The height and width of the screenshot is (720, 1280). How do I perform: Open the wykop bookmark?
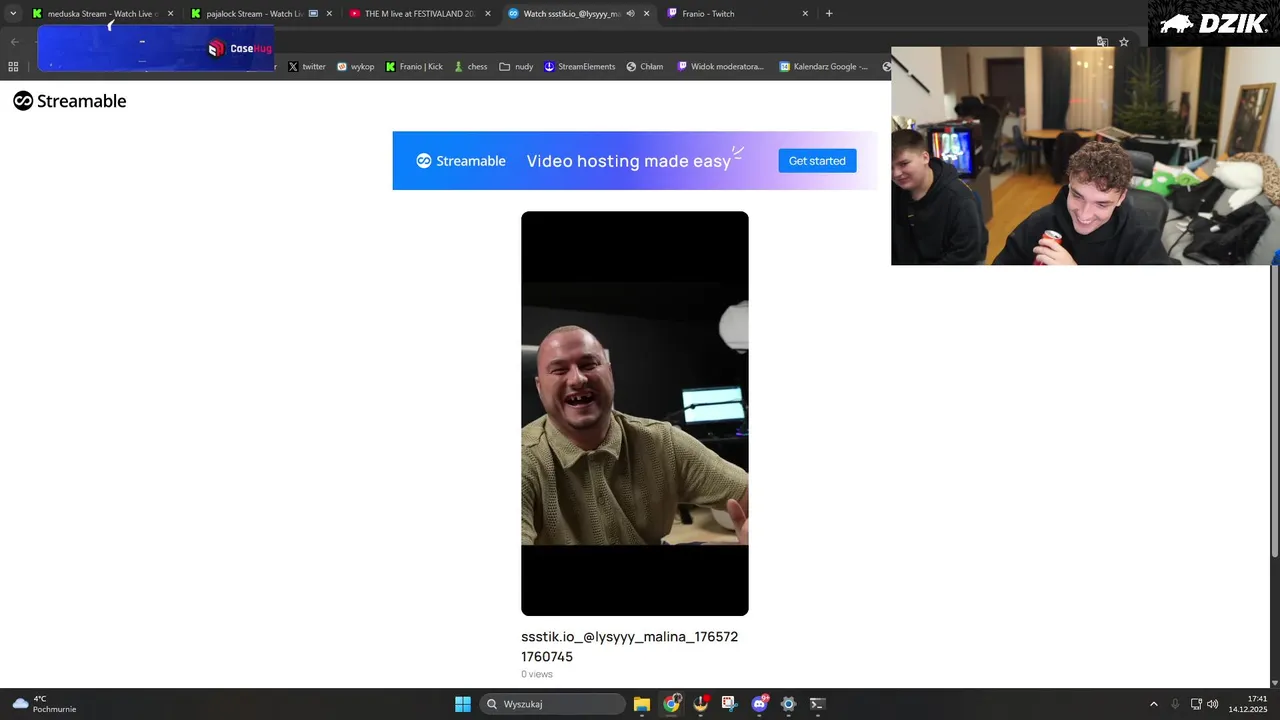[x=356, y=67]
